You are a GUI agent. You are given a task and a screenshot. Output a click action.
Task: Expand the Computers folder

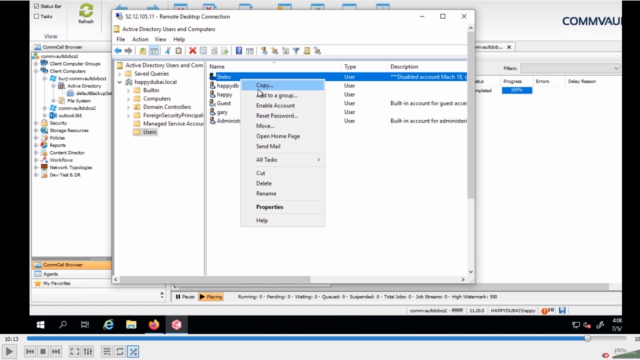[128, 99]
